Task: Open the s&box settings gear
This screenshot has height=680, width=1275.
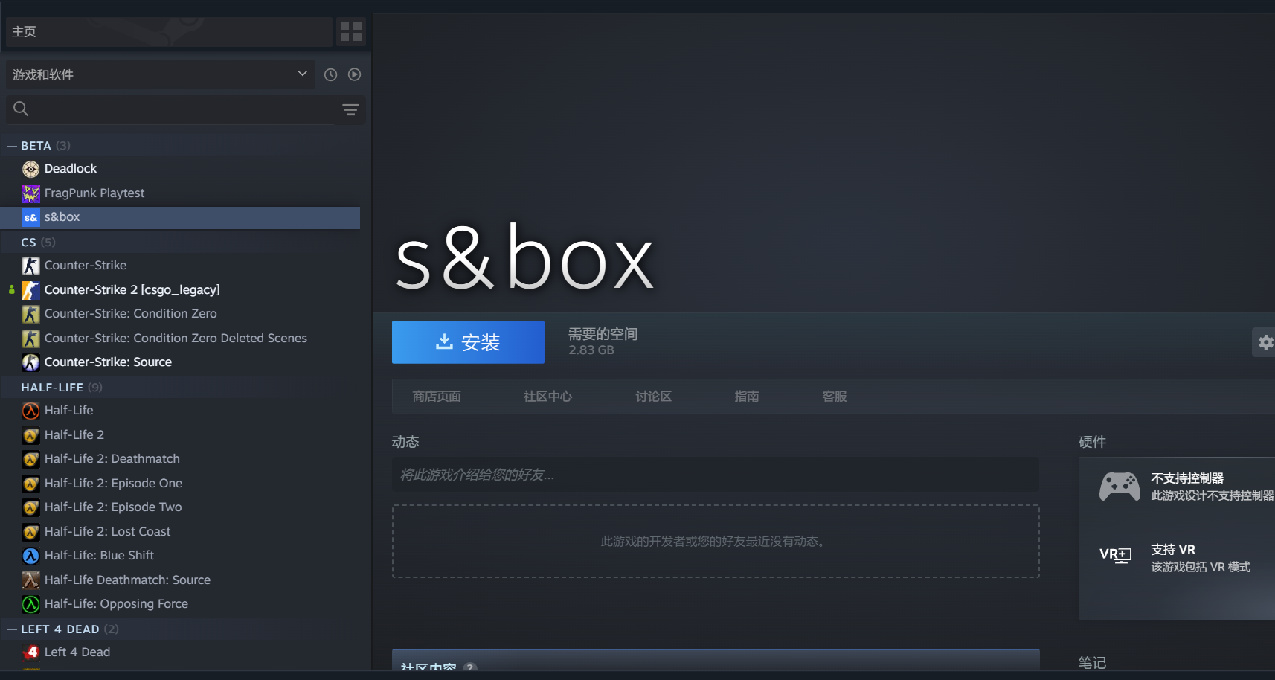Action: click(1265, 342)
